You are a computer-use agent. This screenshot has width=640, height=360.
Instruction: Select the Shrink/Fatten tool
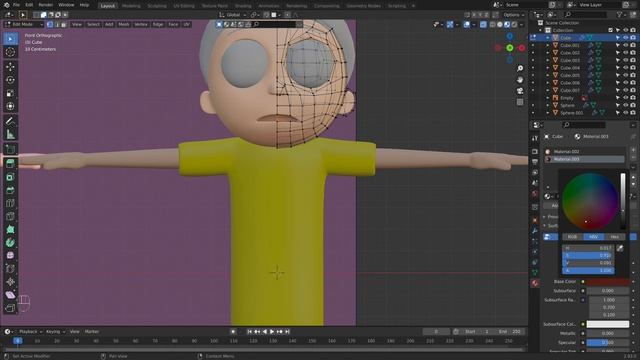tap(10, 282)
